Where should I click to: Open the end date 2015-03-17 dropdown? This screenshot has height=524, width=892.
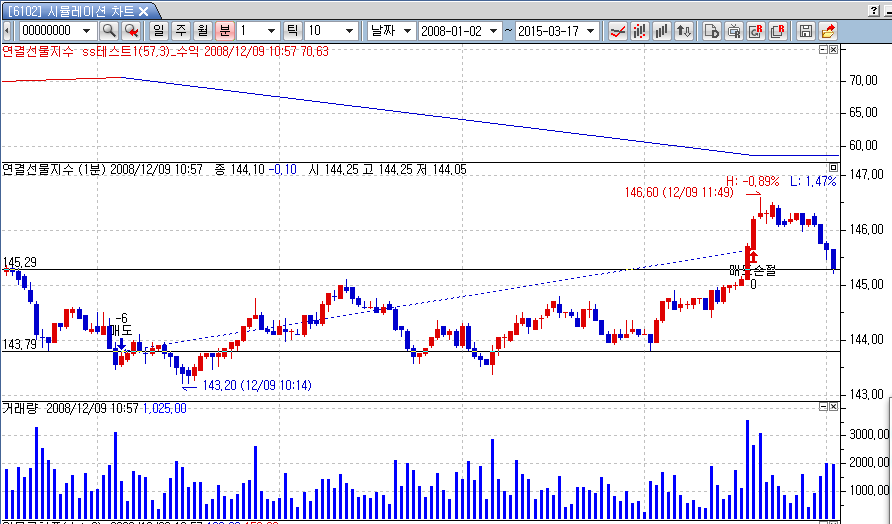pyautogui.click(x=590, y=31)
